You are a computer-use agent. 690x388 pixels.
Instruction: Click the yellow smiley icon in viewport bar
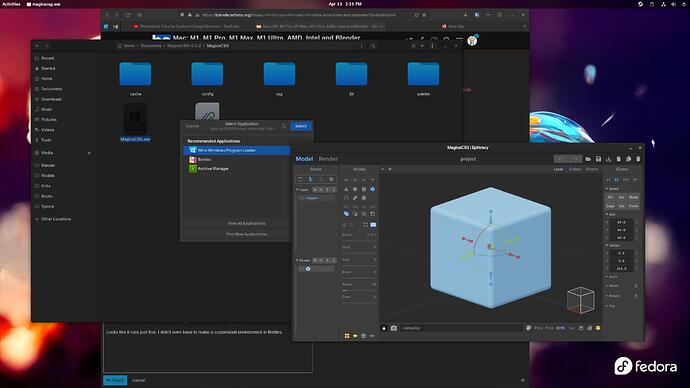tap(598, 328)
